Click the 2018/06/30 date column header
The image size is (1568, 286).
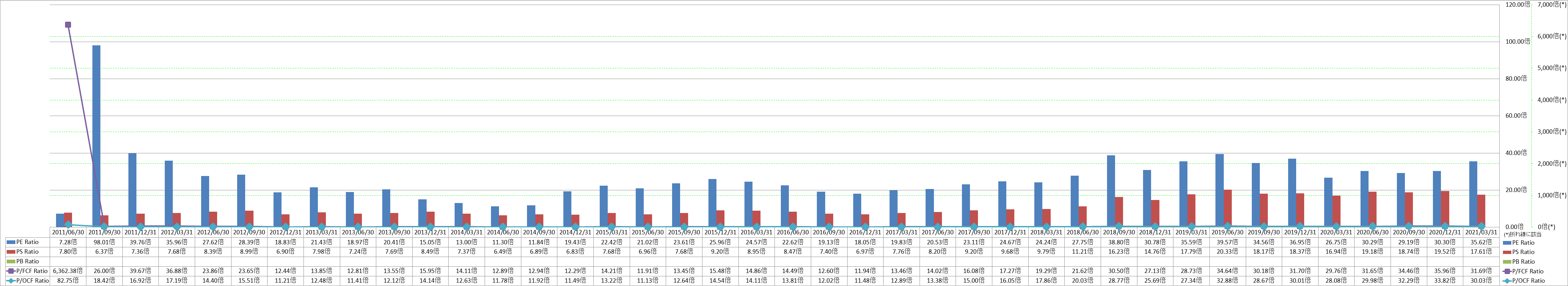(1083, 232)
